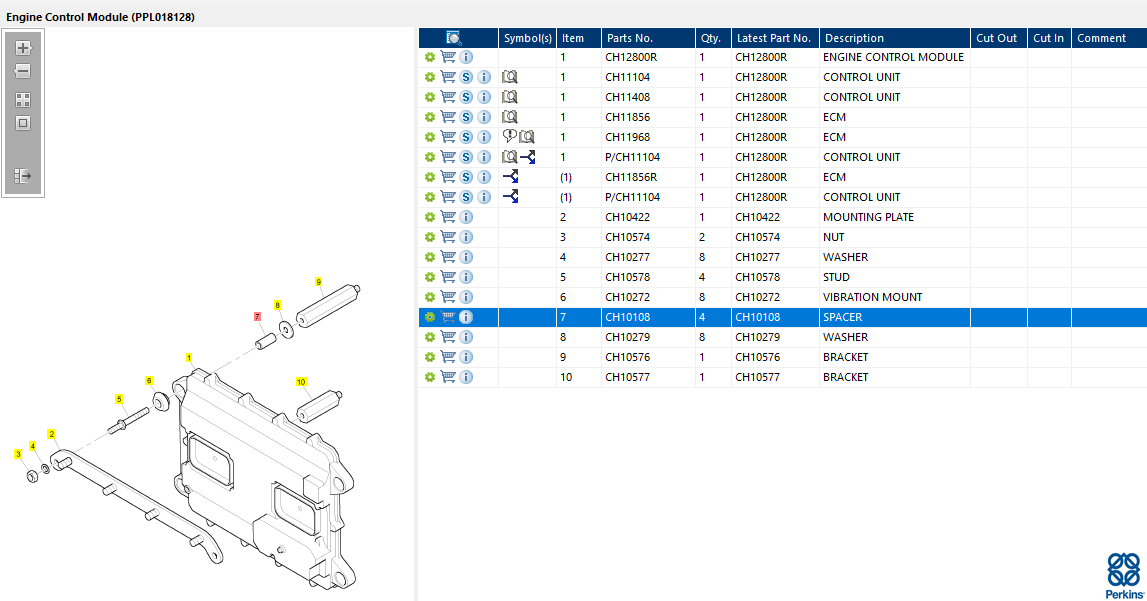Select callout 3 on the diagram
Screen dimensions: 1147x601
pos(18,454)
